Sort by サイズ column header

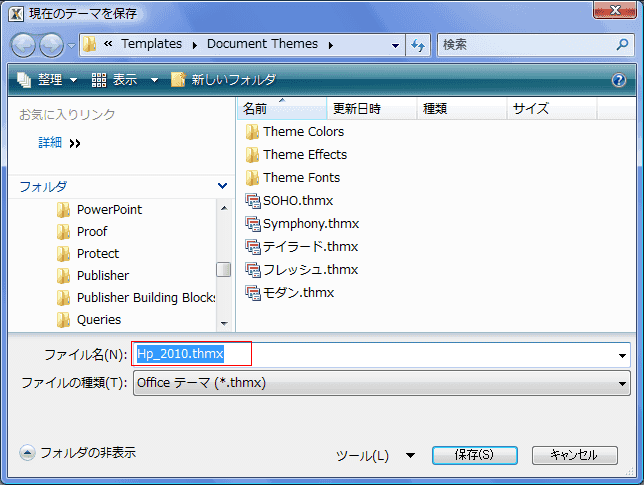pyautogui.click(x=552, y=108)
